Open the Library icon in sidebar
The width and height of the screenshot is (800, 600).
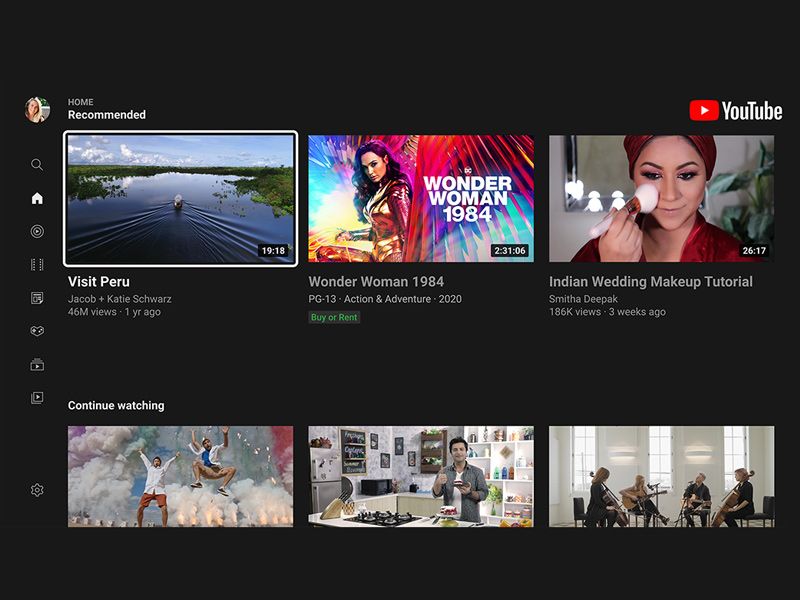coord(37,397)
